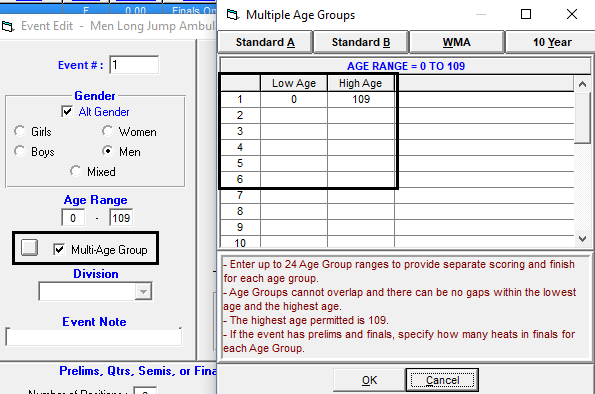Screen dimensions: 595x394
Task: Click the Event Edit window title icon
Action: (8, 27)
